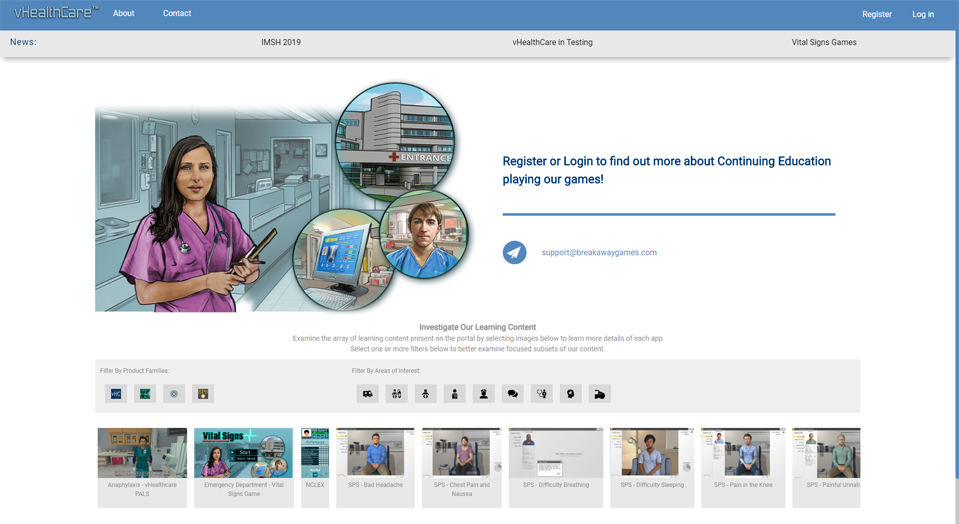Click the Register or Login heading text

tap(667, 170)
